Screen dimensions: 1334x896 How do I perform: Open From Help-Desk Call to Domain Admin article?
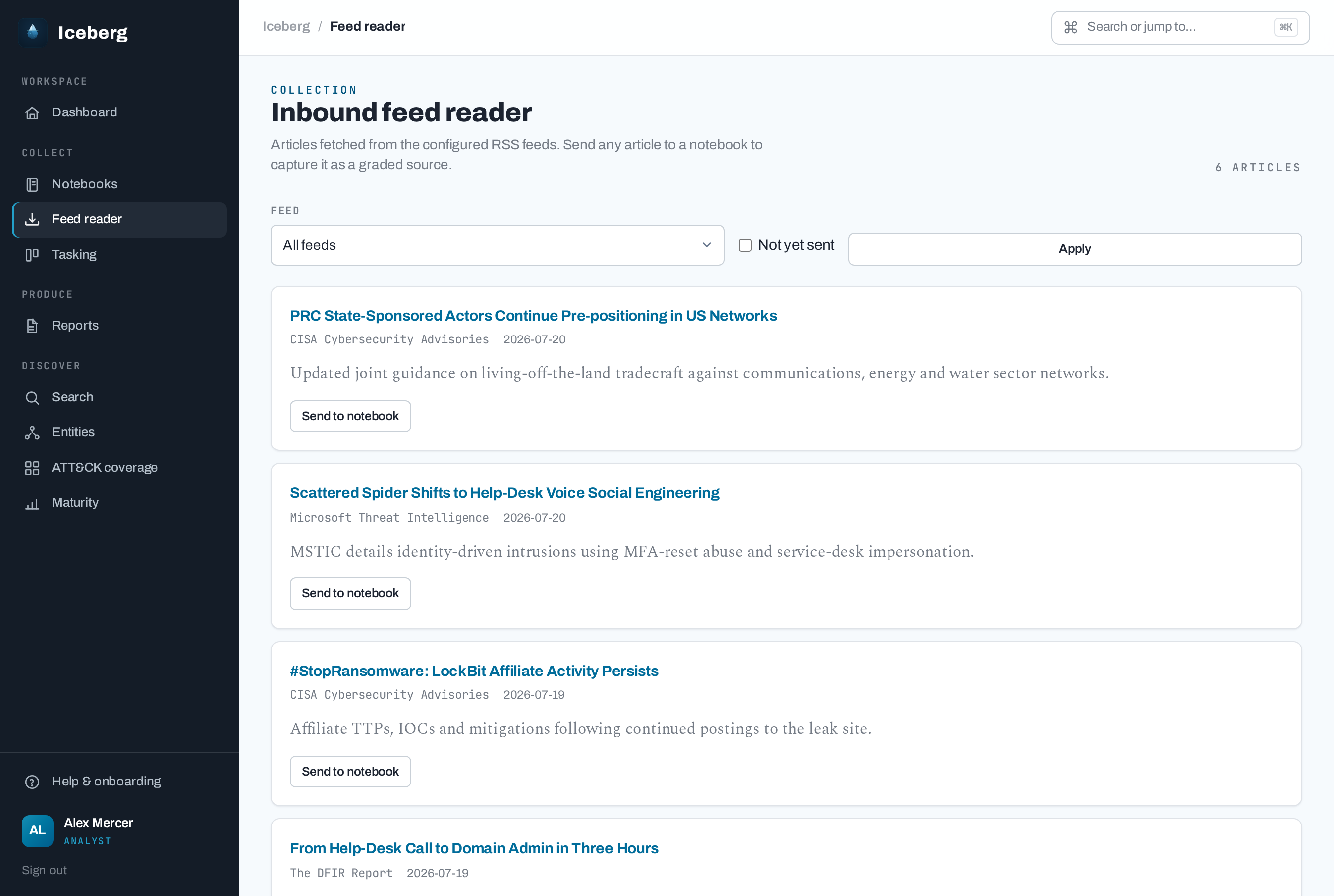tap(473, 848)
